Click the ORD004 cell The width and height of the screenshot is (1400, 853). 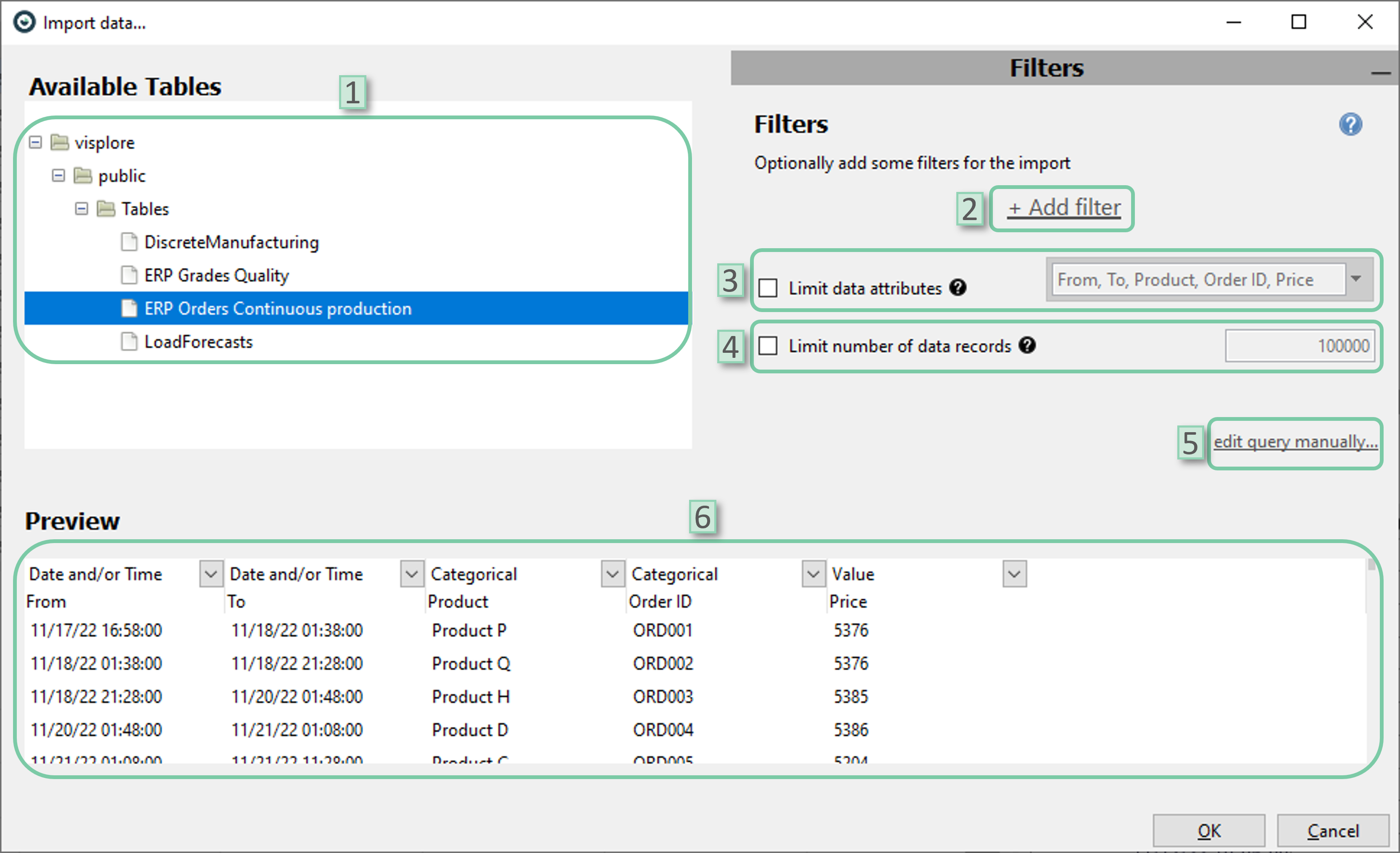[x=663, y=730]
